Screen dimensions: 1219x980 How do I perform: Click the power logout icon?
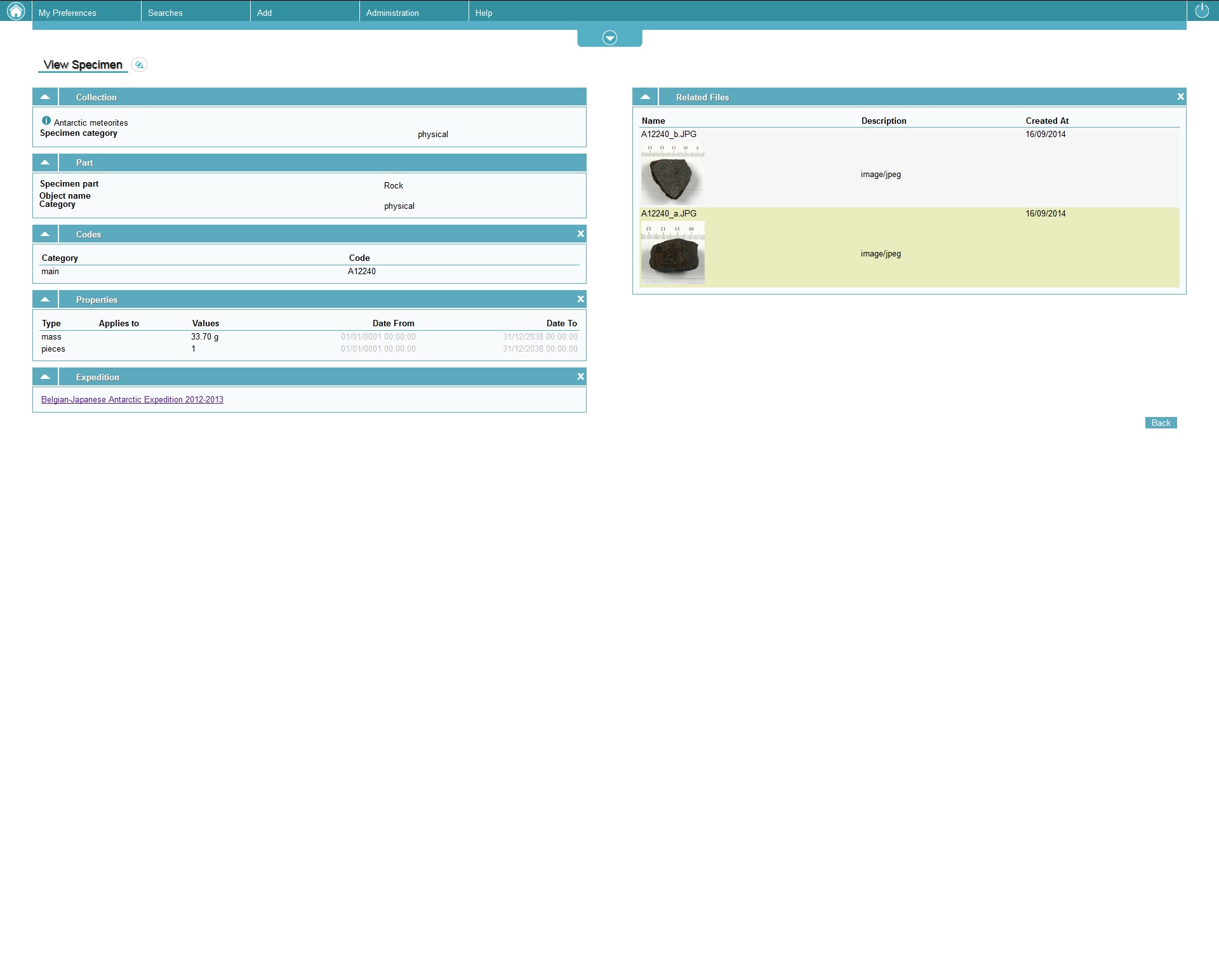1202,11
